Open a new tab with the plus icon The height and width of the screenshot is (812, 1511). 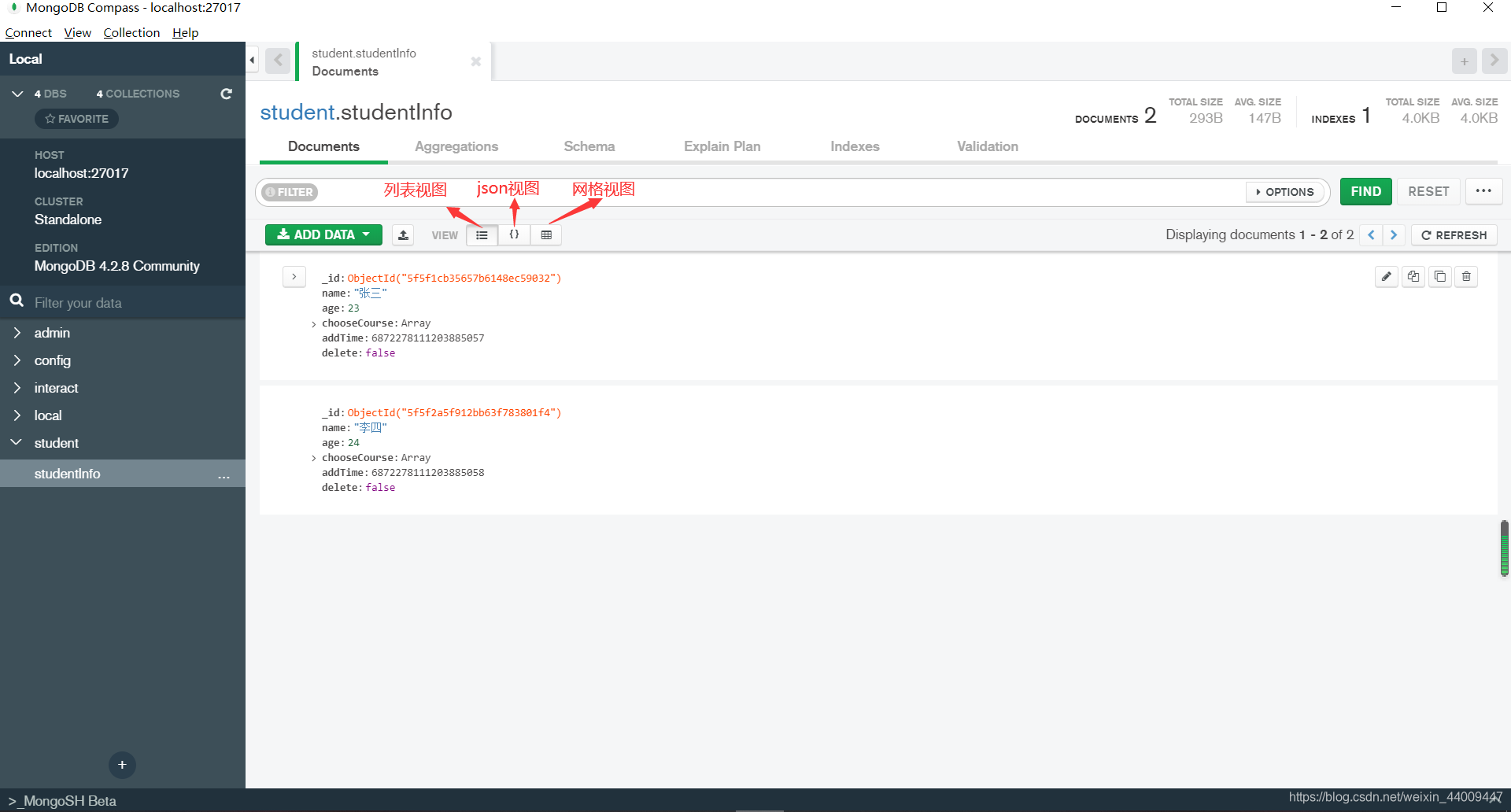[1464, 61]
